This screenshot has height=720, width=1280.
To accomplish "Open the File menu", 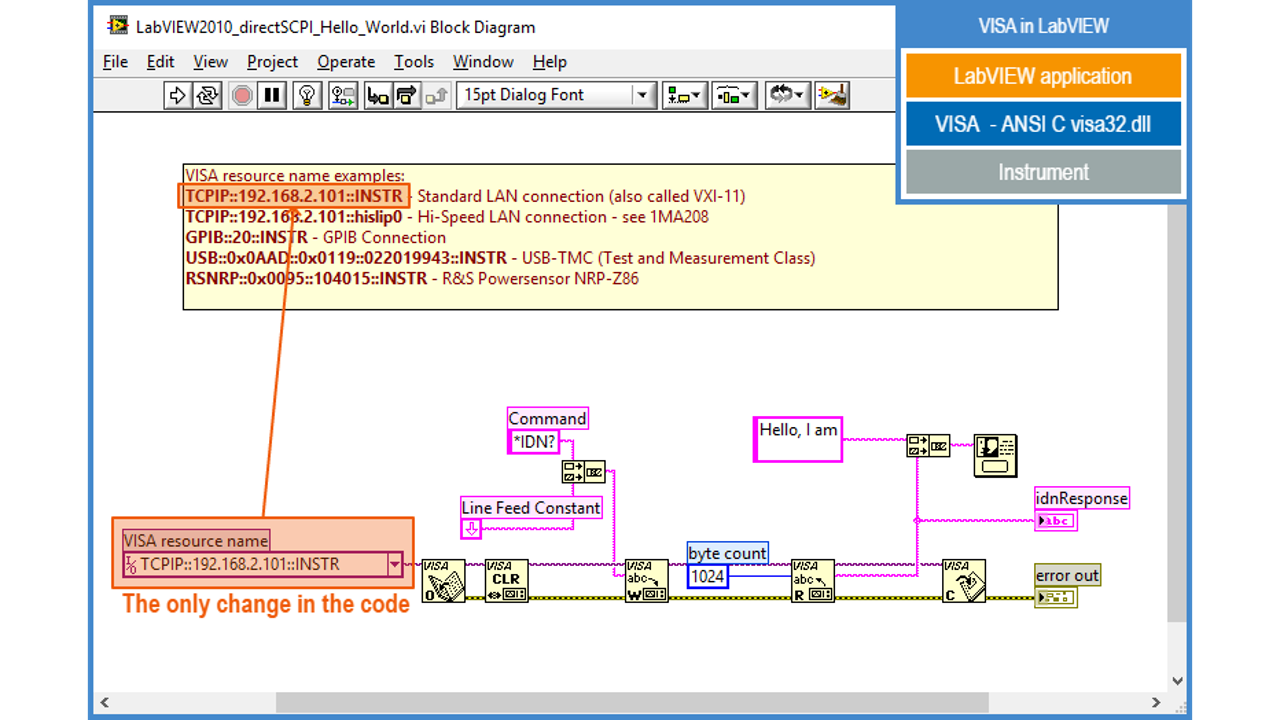I will pos(116,62).
